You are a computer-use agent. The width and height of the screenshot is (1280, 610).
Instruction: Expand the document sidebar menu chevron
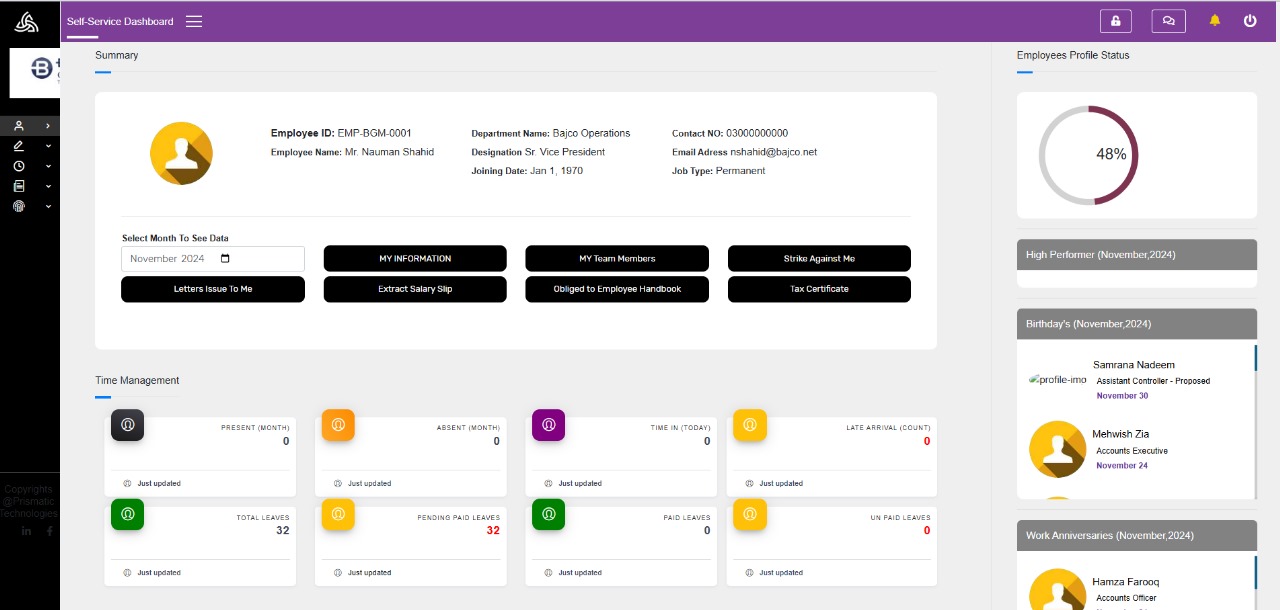pyautogui.click(x=48, y=186)
